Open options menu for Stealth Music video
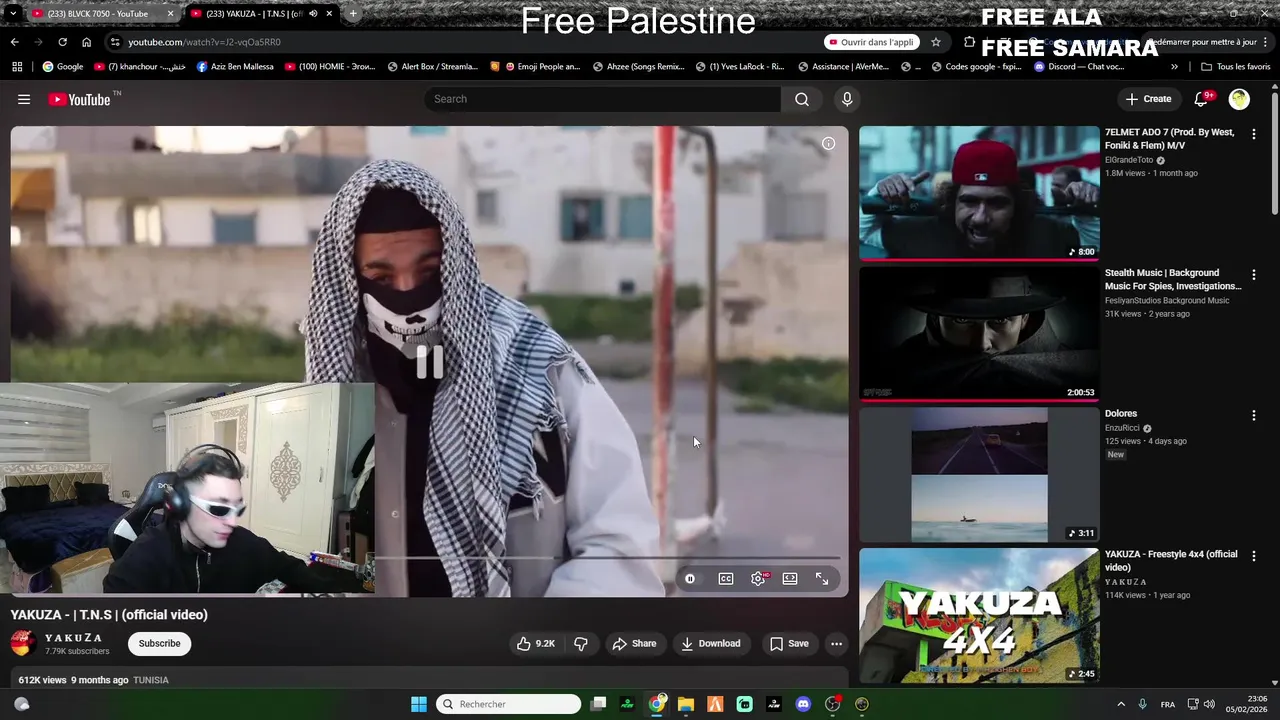 1254,275
